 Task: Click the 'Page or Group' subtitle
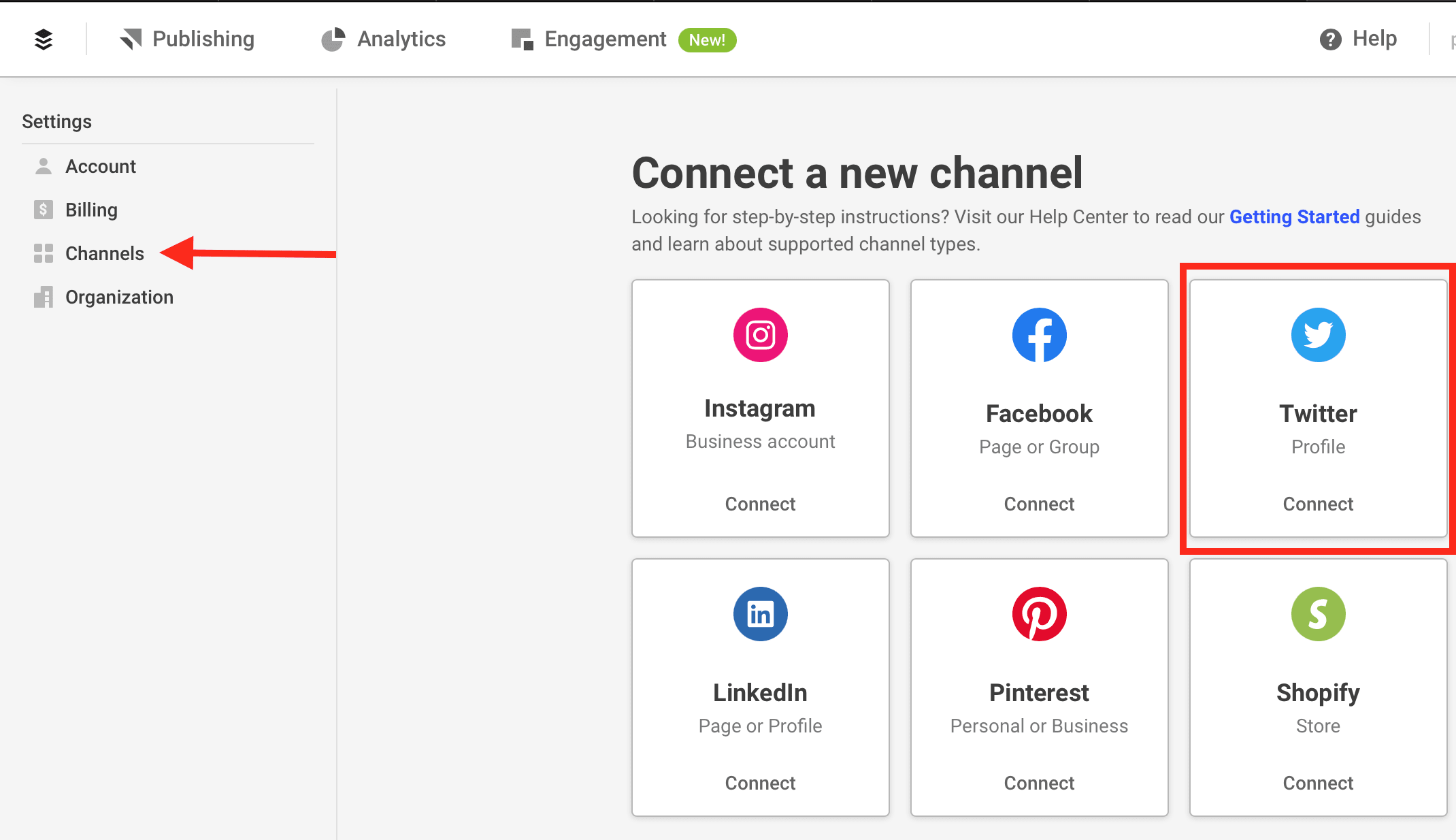pyautogui.click(x=1039, y=447)
